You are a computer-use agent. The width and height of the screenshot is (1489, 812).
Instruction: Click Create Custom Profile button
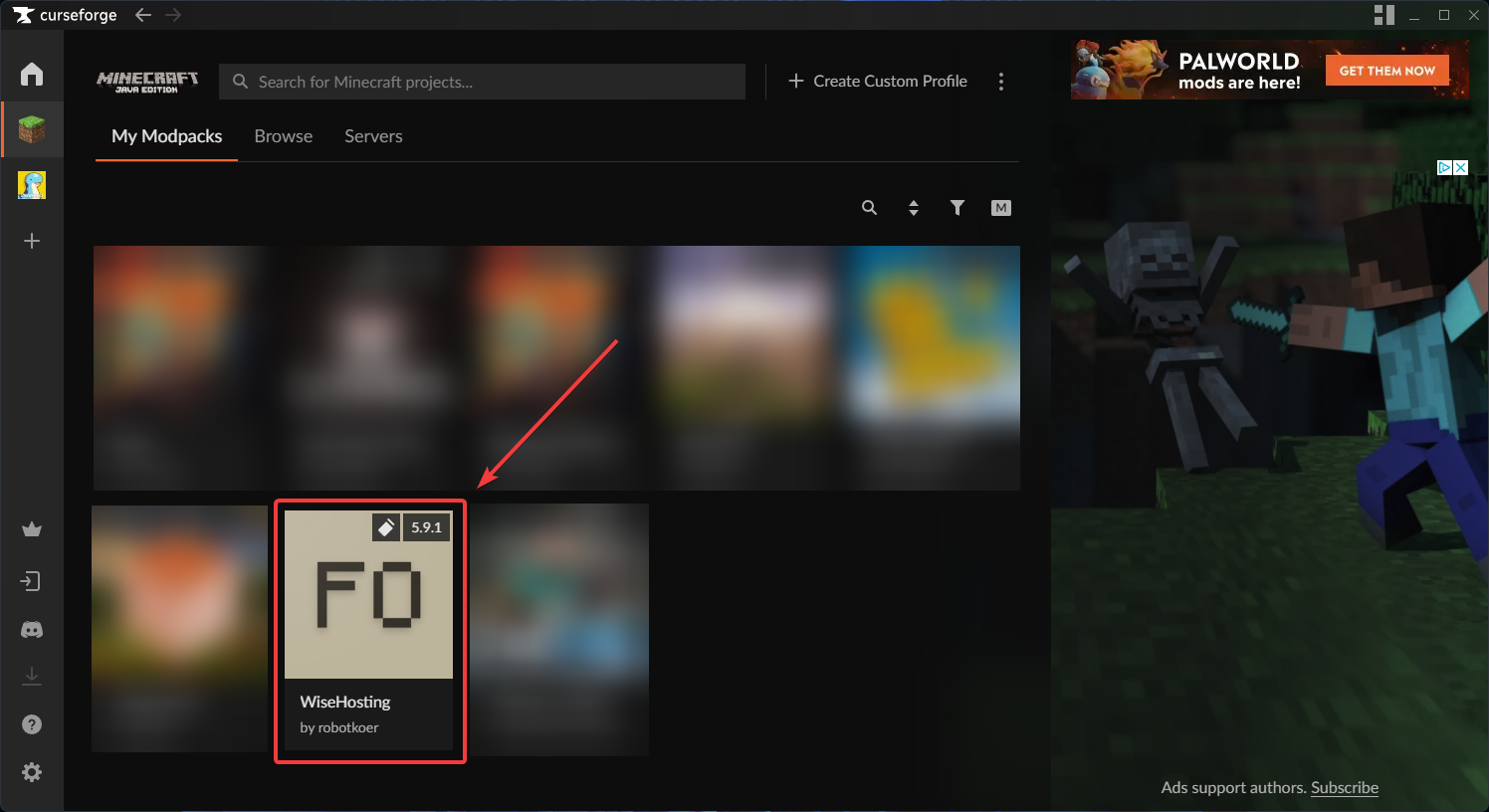pos(878,82)
